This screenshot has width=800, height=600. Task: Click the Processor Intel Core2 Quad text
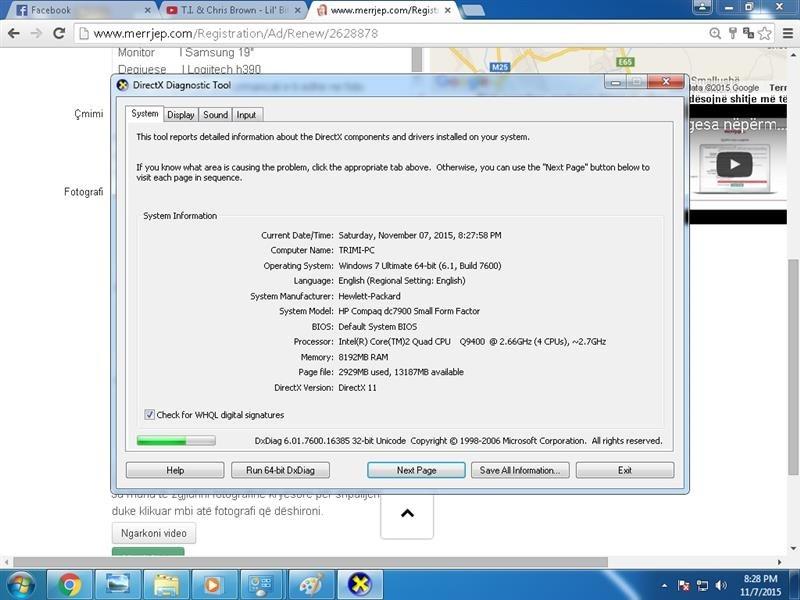pyautogui.click(x=472, y=341)
